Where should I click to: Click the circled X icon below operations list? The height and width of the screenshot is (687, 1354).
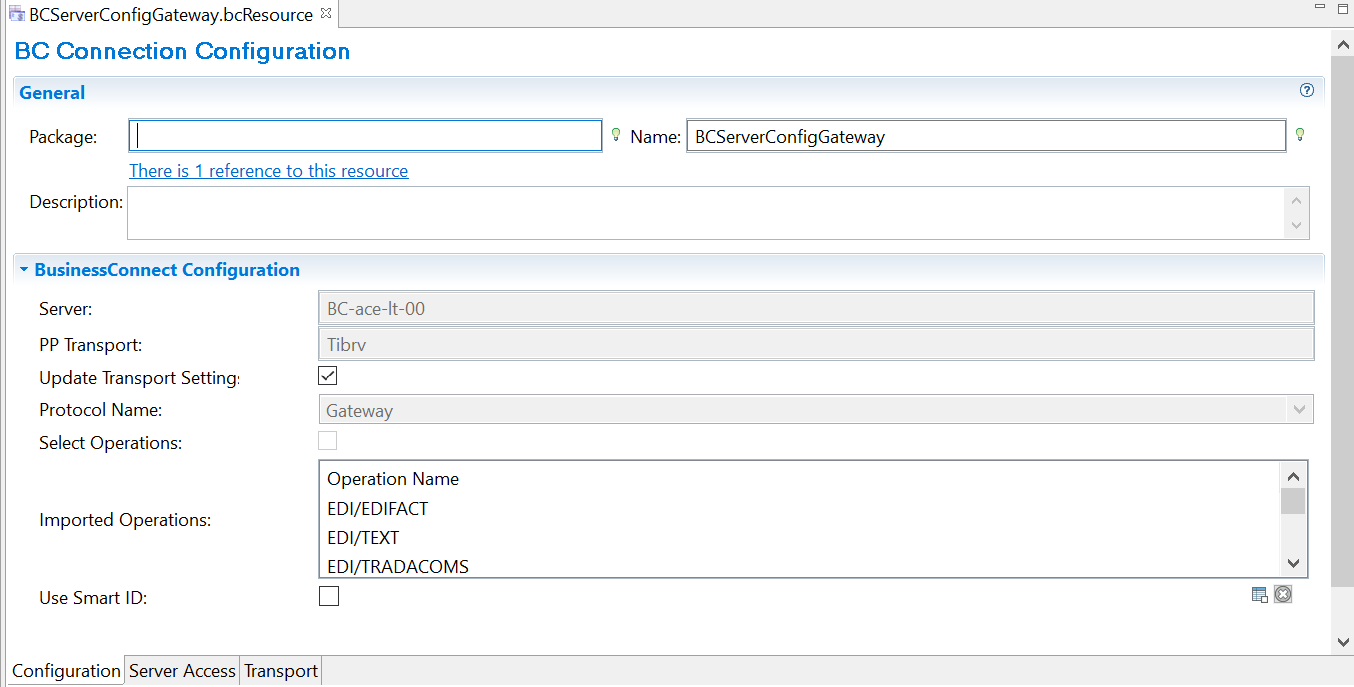(1283, 595)
